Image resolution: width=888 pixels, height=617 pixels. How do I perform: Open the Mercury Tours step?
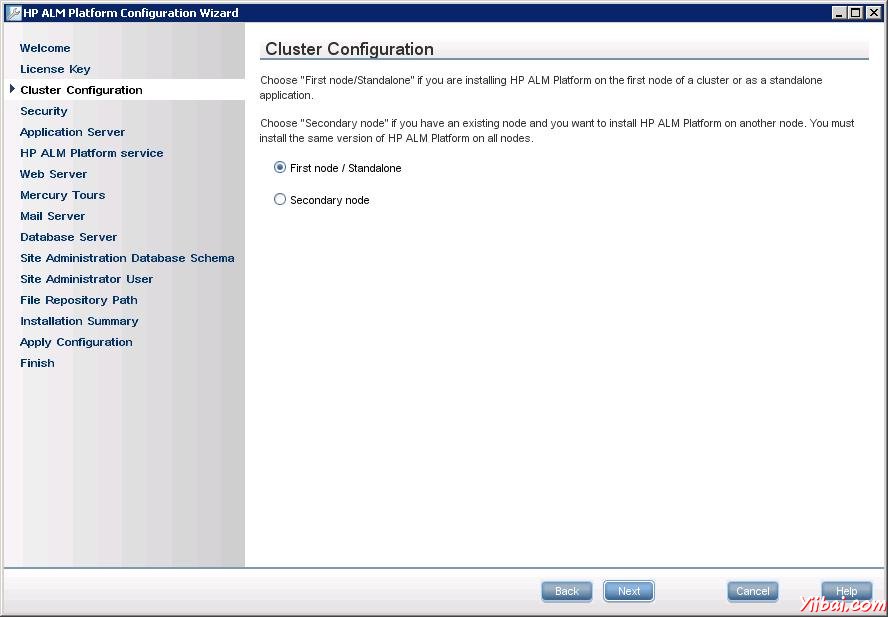pos(63,195)
